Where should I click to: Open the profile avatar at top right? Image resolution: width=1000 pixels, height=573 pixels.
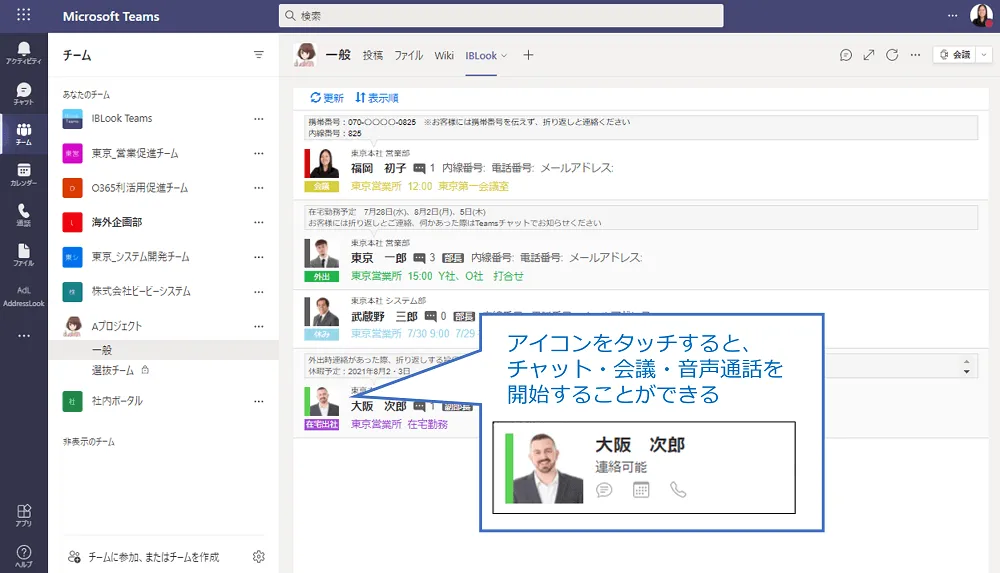coord(981,15)
